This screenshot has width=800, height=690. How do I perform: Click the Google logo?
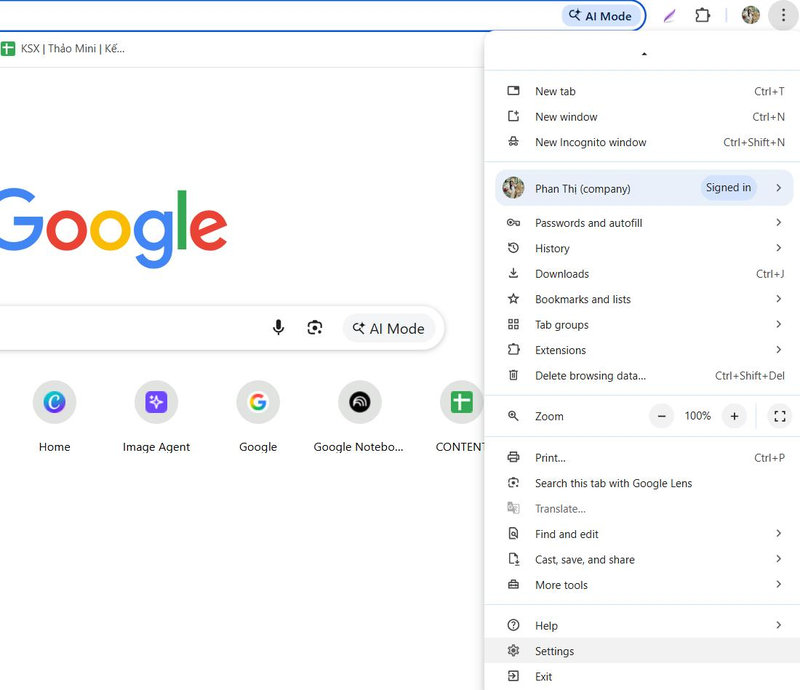[x=113, y=228]
